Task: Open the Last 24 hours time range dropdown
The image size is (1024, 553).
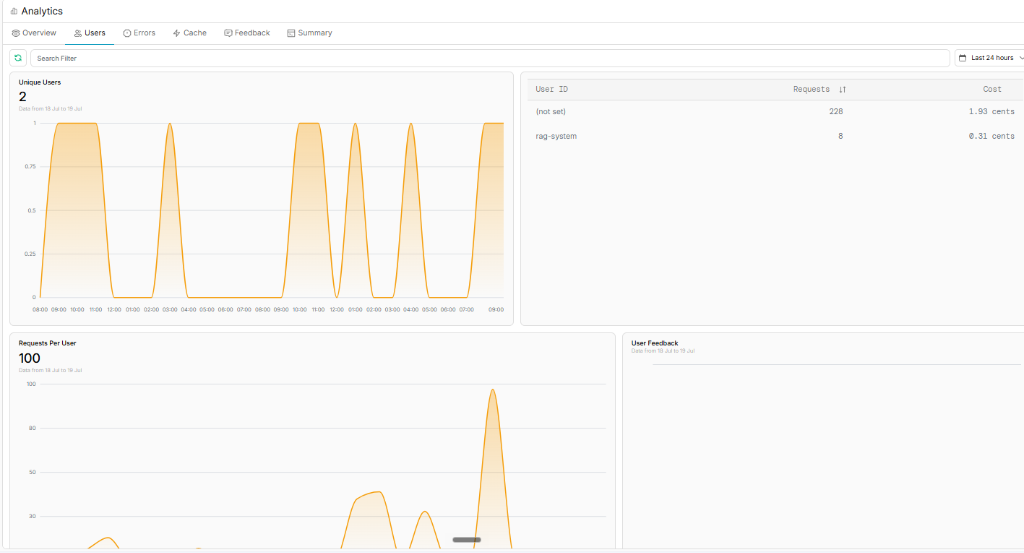Action: [x=990, y=58]
